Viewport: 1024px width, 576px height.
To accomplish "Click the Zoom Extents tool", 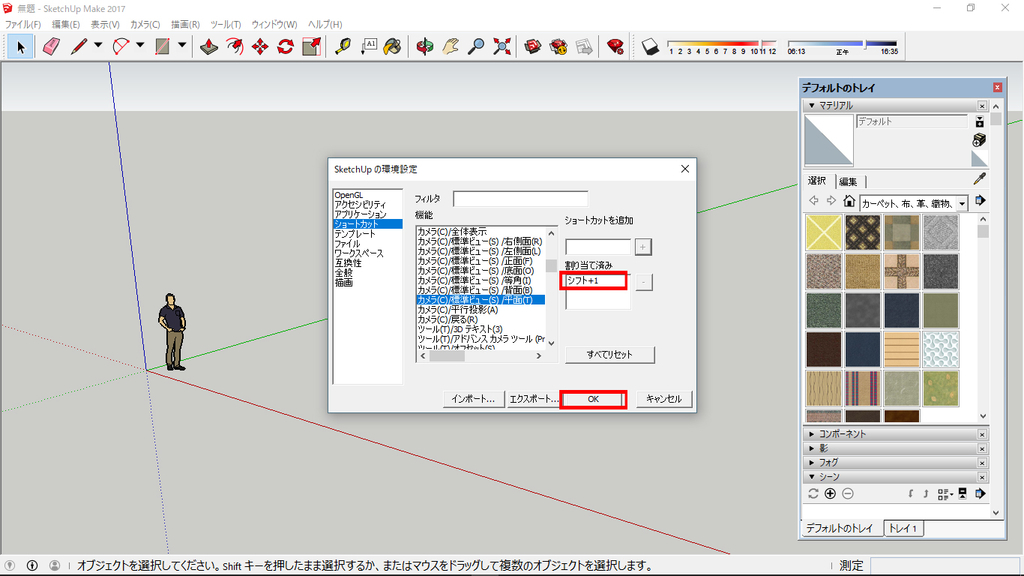I will [x=502, y=46].
